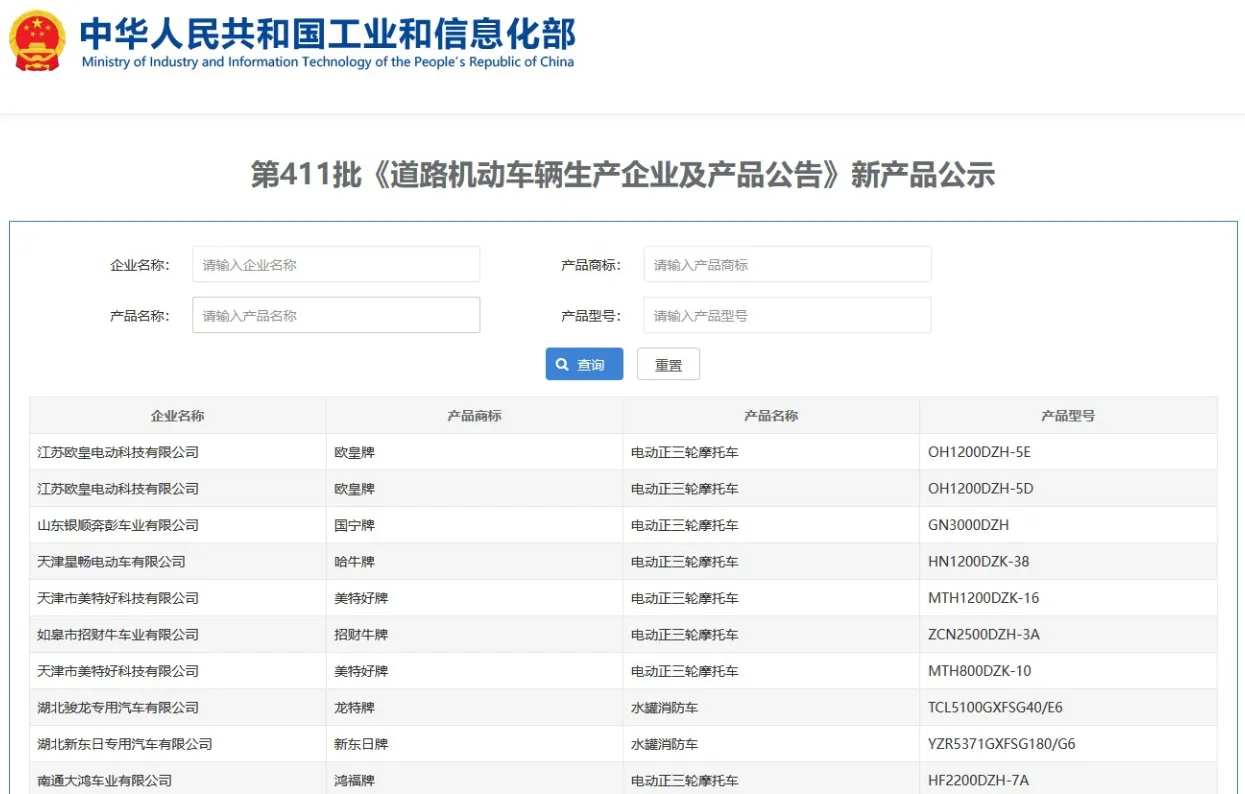Select the 山东银顺奔彭车业有限公司 cell
1245x794 pixels.
pyautogui.click(x=178, y=525)
